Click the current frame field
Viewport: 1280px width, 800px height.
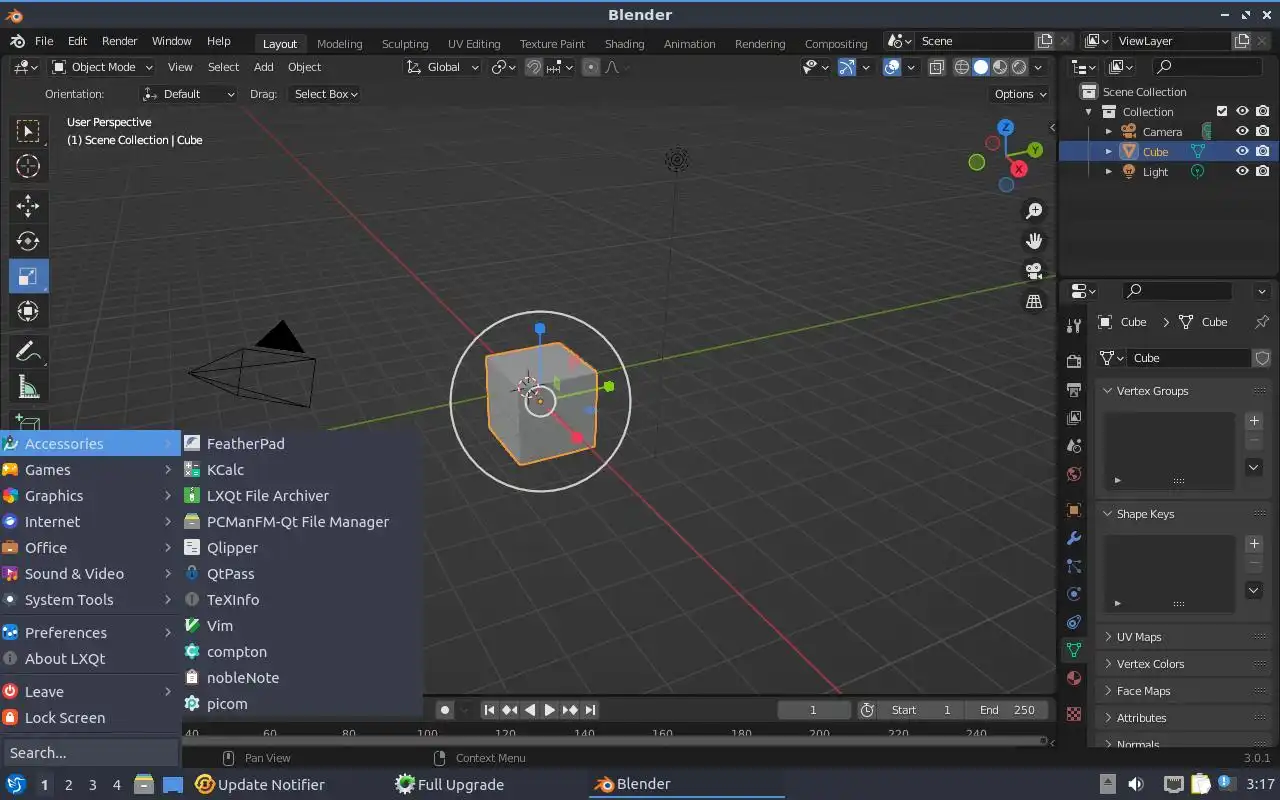(813, 710)
